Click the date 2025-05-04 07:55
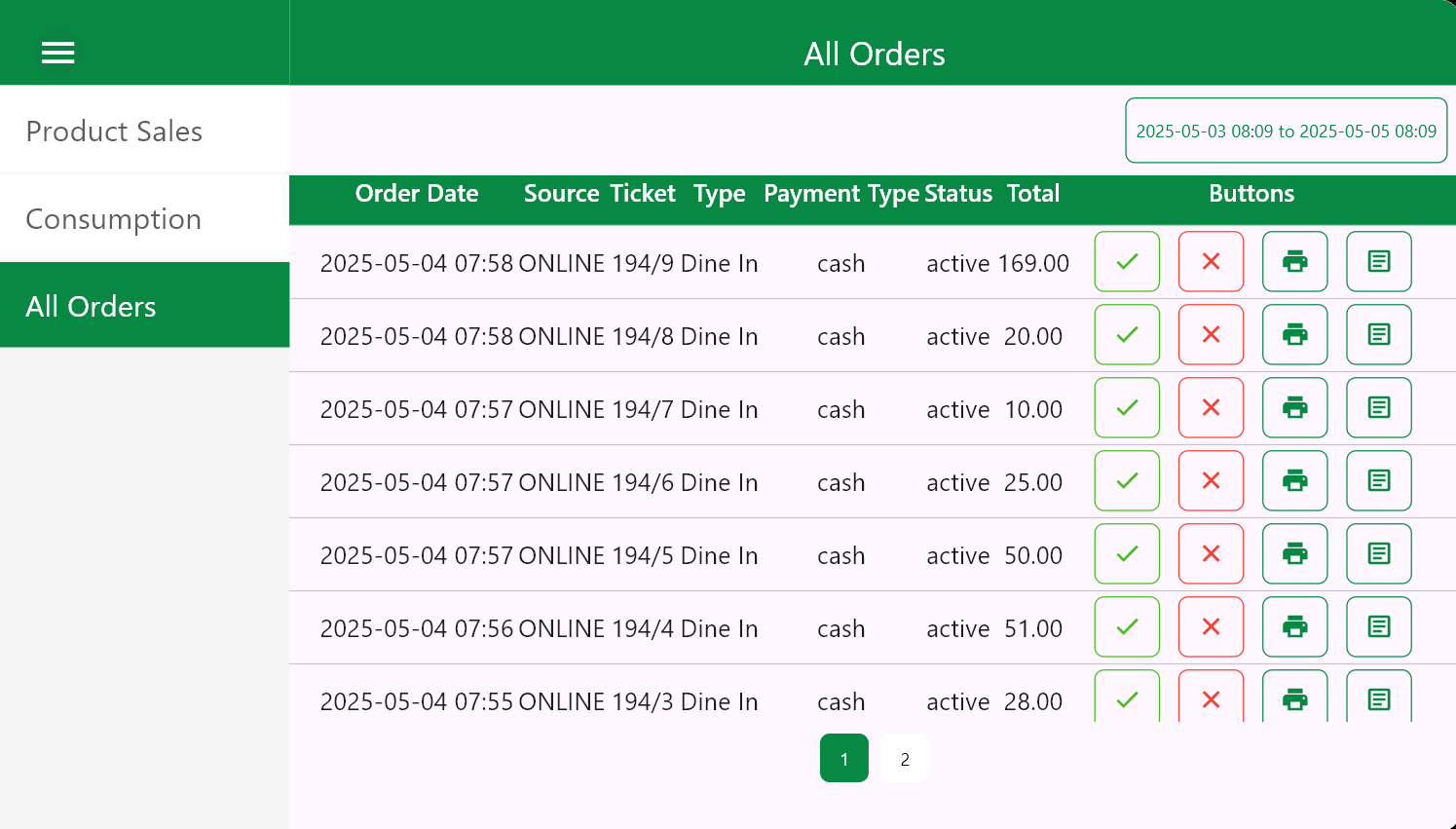Screen dimensions: 1456x829 [417, 701]
